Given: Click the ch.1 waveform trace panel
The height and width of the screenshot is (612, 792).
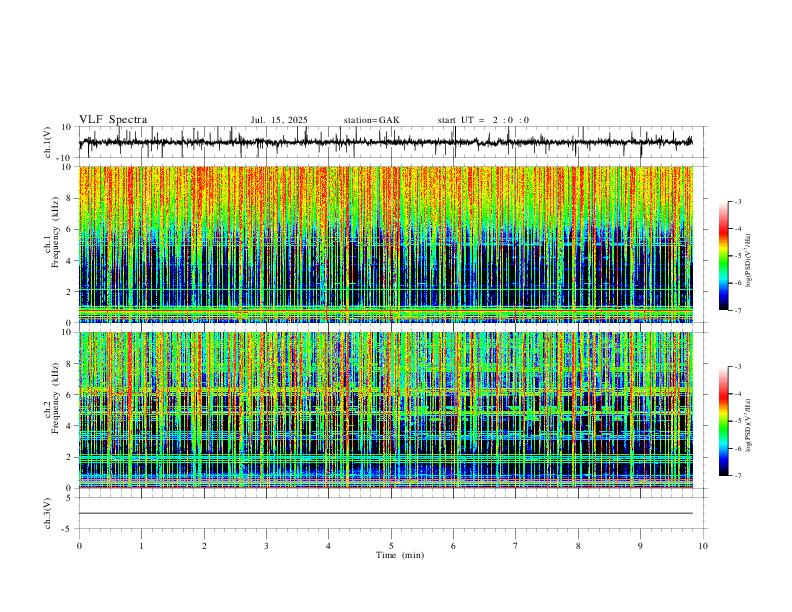Looking at the screenshot, I should (393, 142).
